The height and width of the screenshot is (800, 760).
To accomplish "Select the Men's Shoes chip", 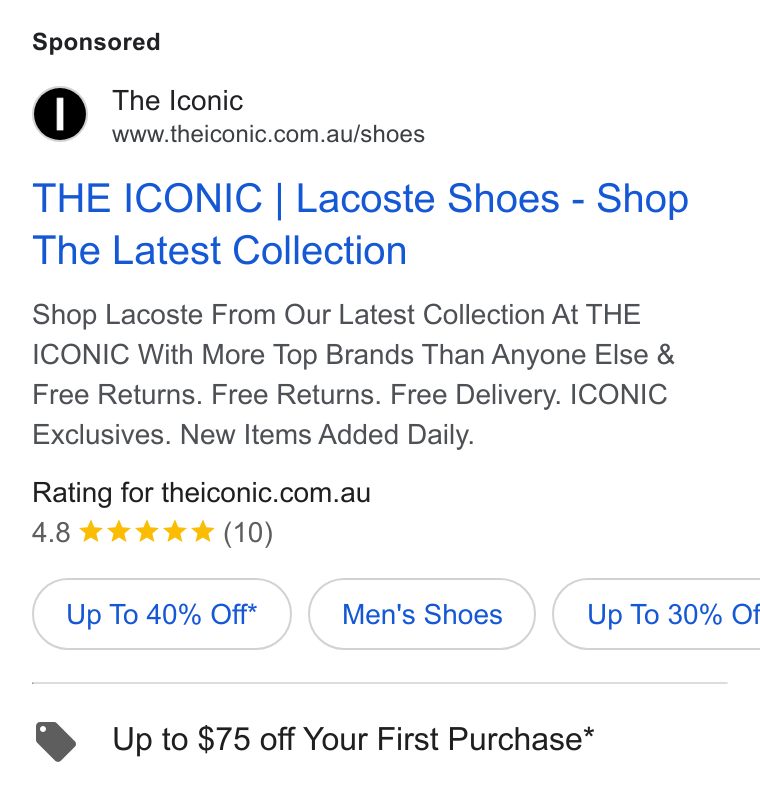I will (422, 614).
